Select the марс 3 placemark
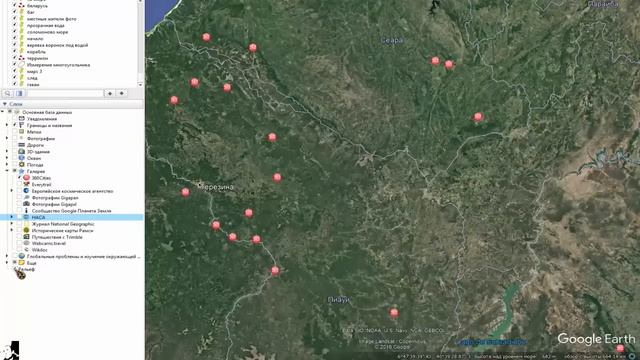Viewport: 640px width, 360px height. pyautogui.click(x=34, y=71)
